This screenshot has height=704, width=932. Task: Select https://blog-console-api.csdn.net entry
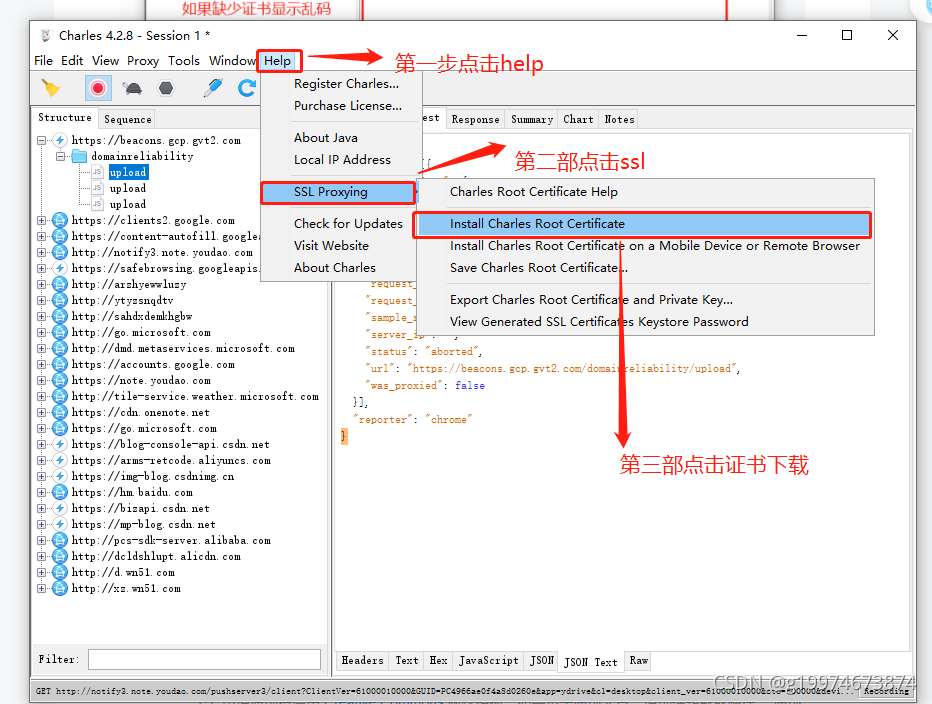(170, 445)
